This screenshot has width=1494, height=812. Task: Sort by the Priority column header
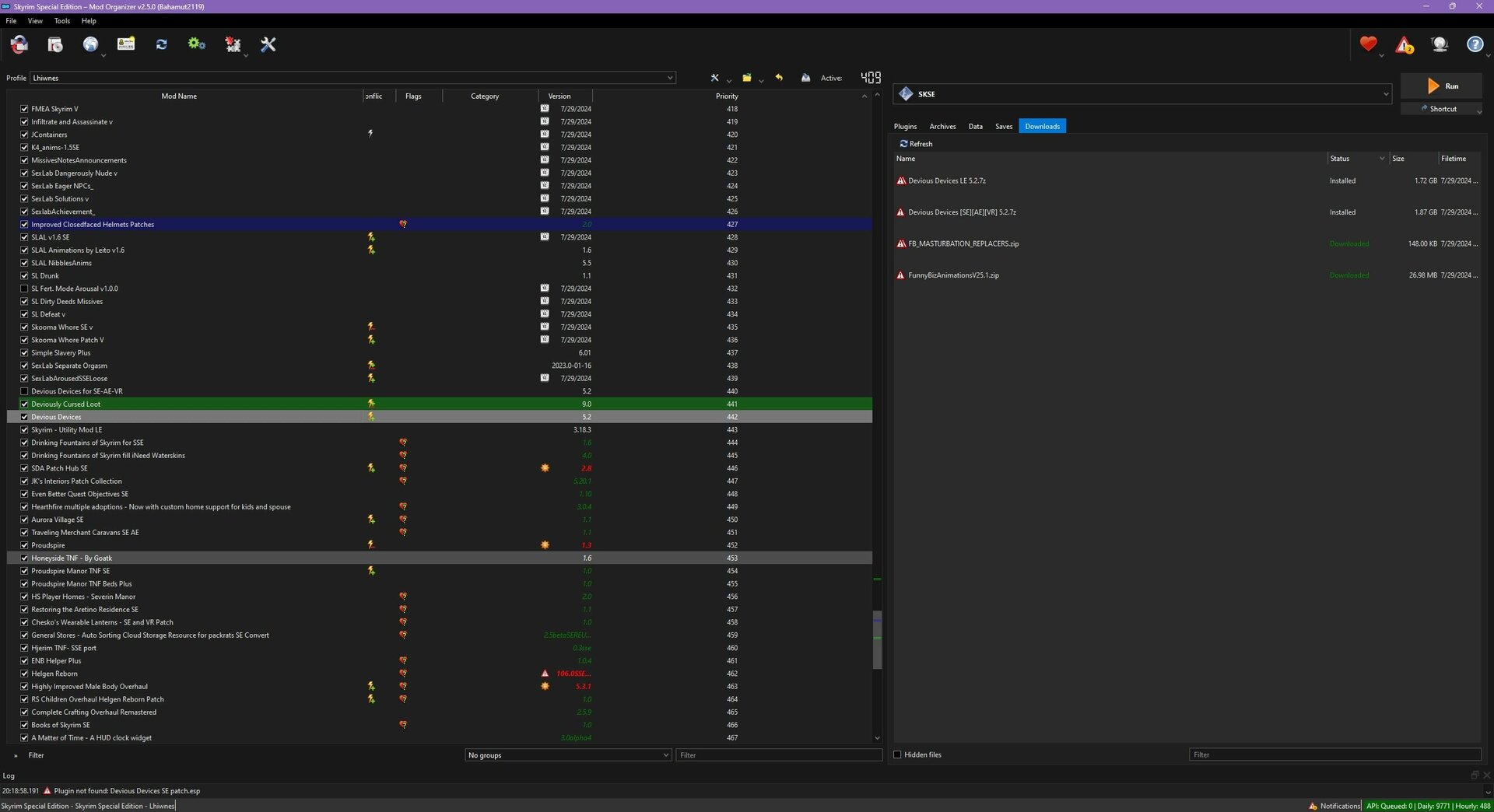click(x=727, y=96)
